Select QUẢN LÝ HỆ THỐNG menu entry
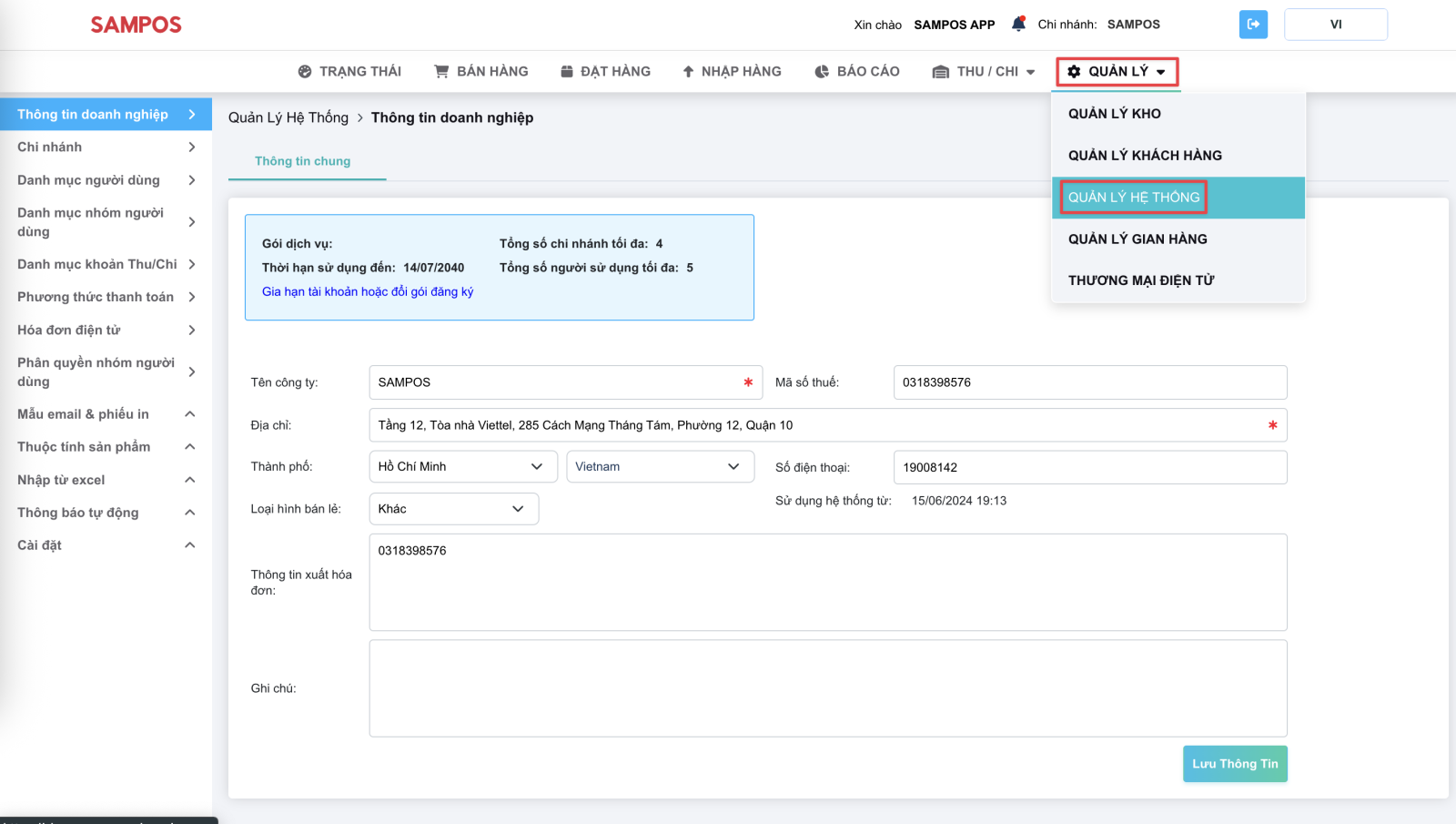 coord(1178,198)
